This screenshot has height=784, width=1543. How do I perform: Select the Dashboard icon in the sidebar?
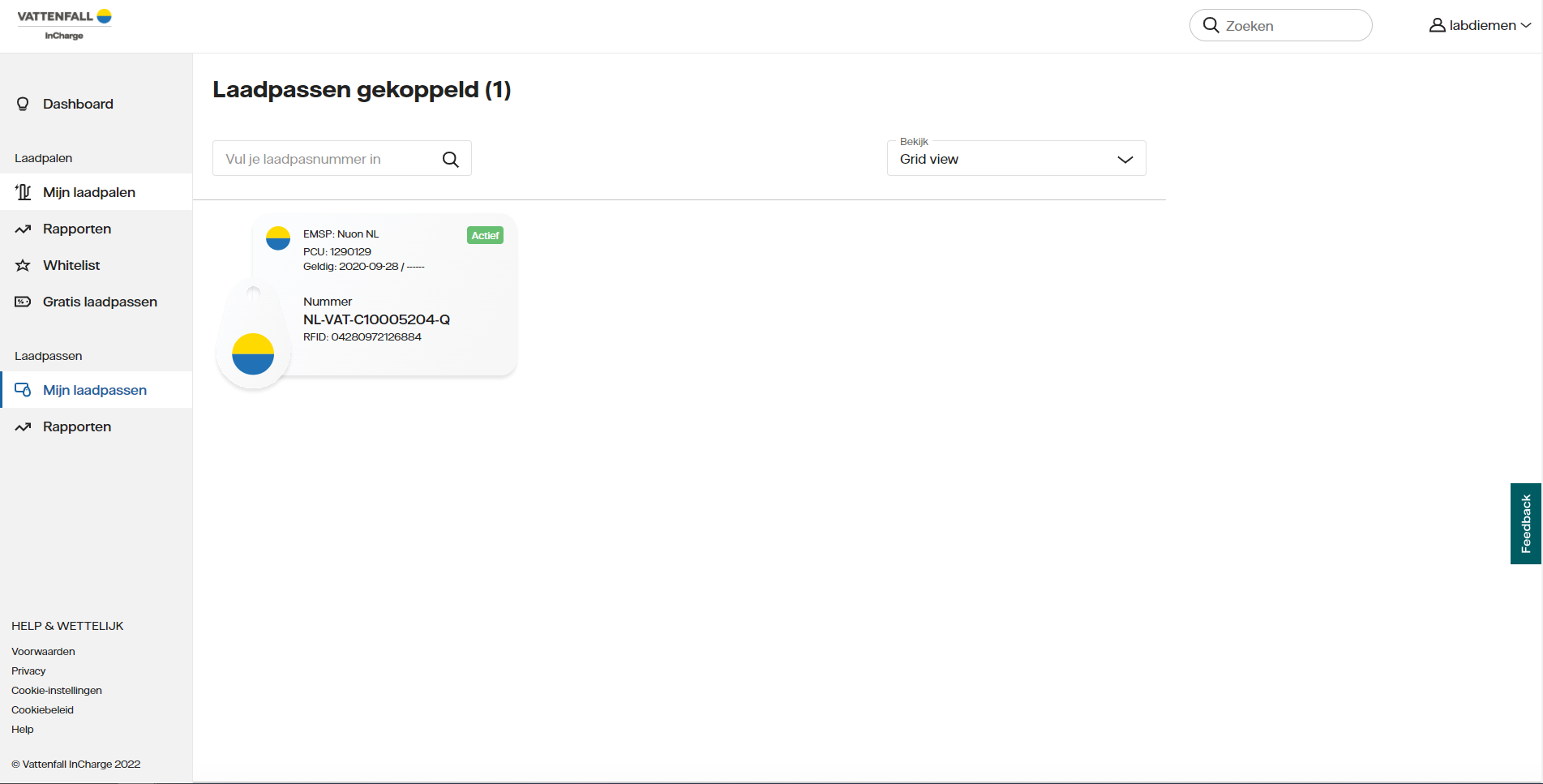(x=22, y=104)
